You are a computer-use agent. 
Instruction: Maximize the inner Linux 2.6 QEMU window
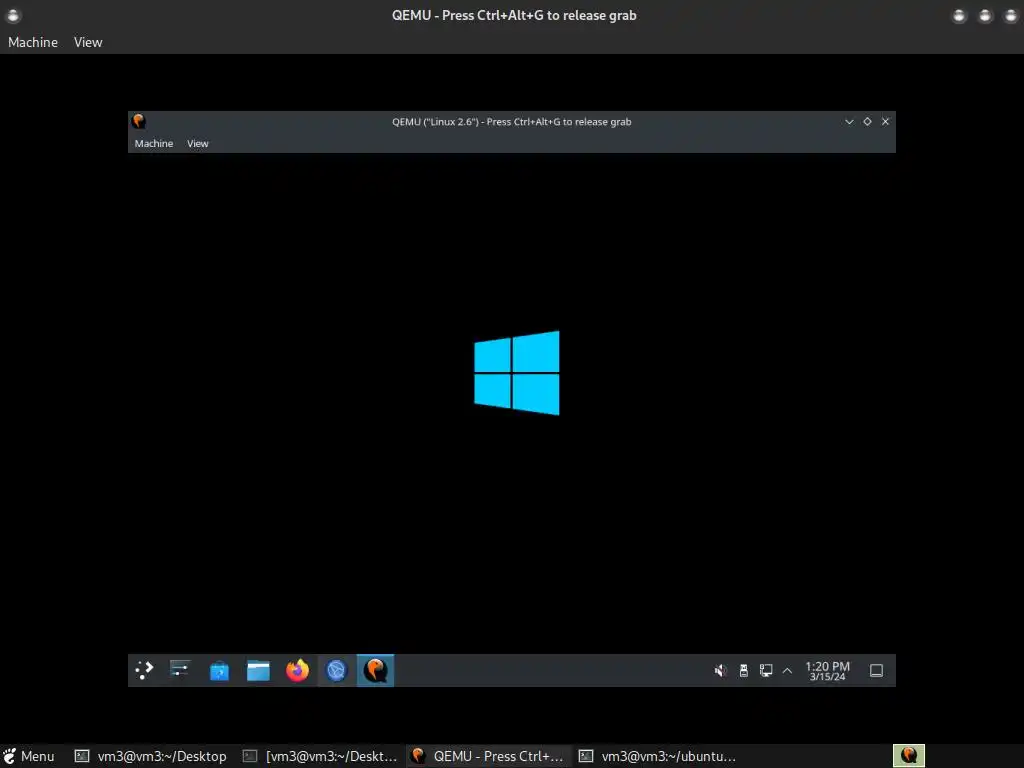(x=867, y=121)
